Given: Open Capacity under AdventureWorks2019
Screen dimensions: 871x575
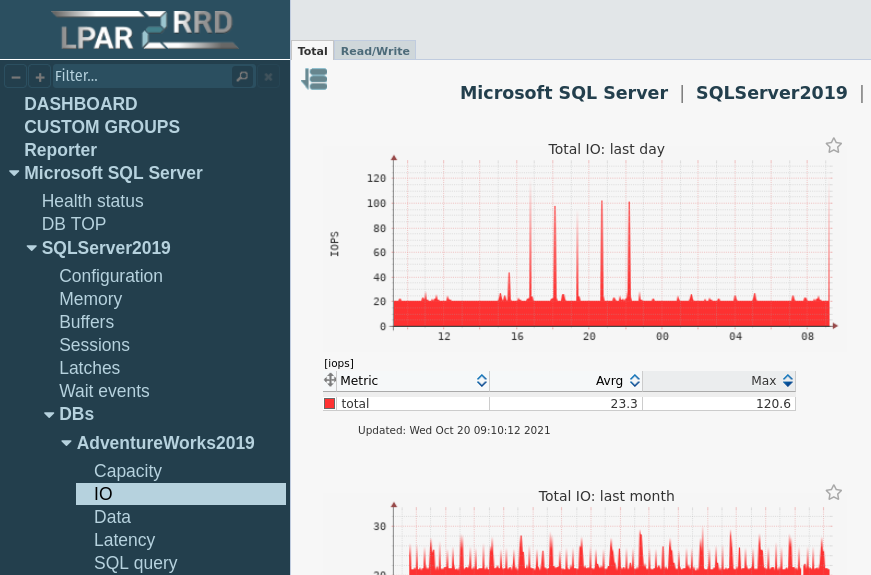Looking at the screenshot, I should (128, 471).
